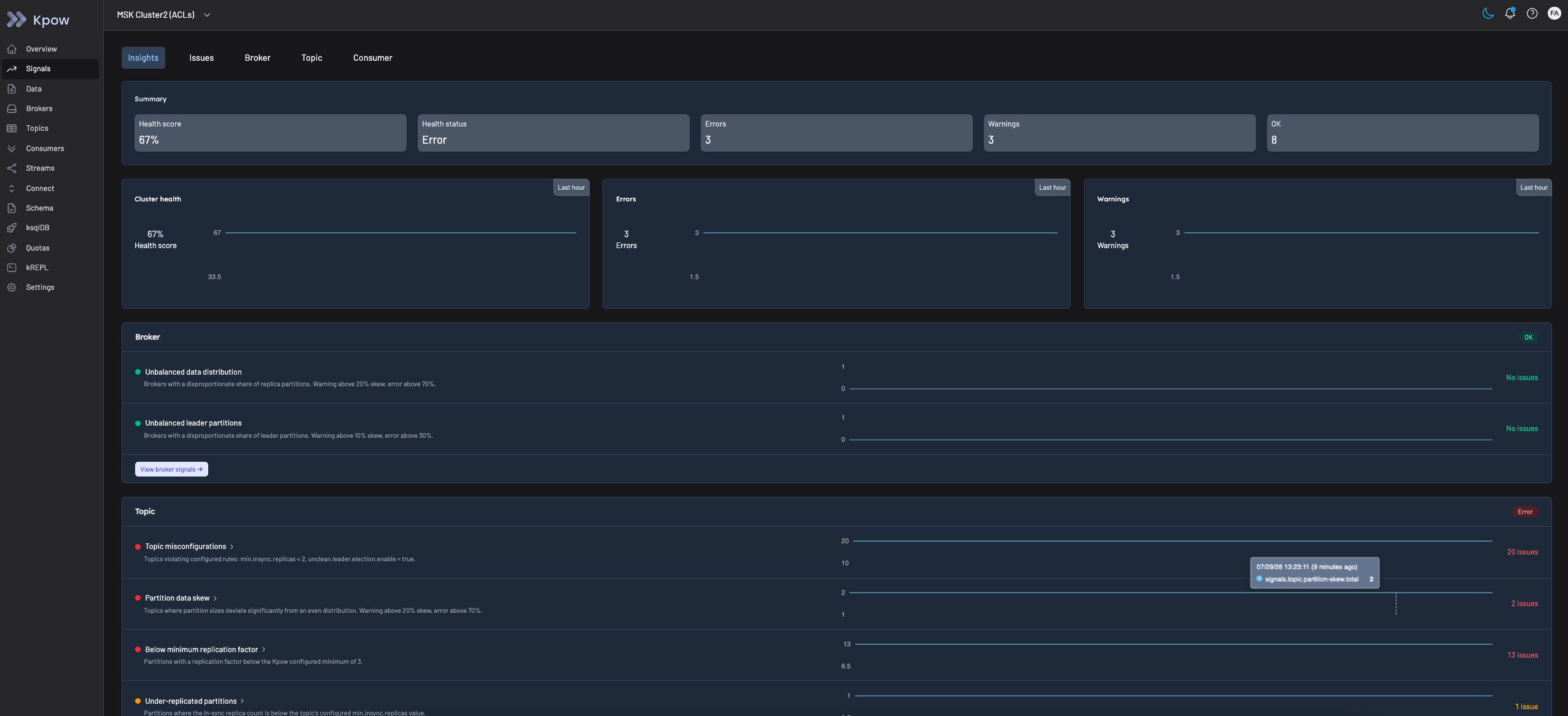Screen dimensions: 1568x716
Task: Open Overview via its home icon
Action: coord(12,49)
